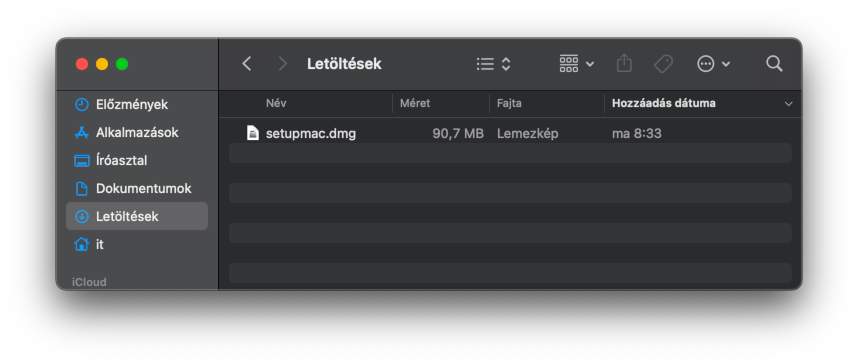858x364 pixels.
Task: Sort by the Fajta column header
Action: coord(509,103)
